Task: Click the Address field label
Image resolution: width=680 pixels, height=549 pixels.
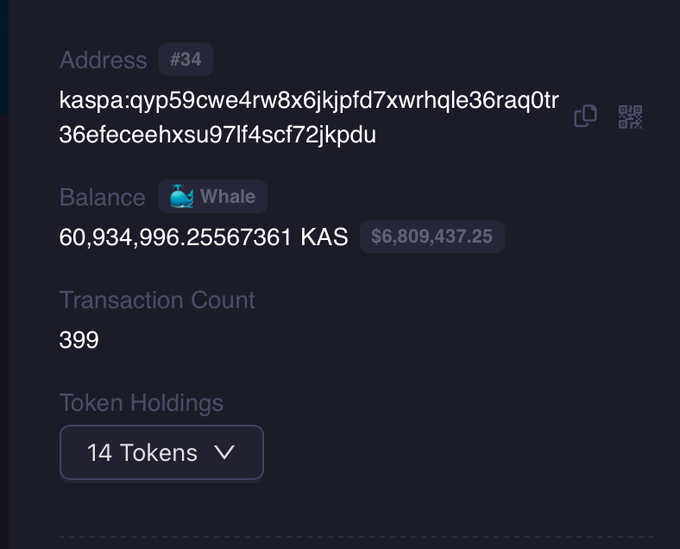Action: pyautogui.click(x=103, y=60)
